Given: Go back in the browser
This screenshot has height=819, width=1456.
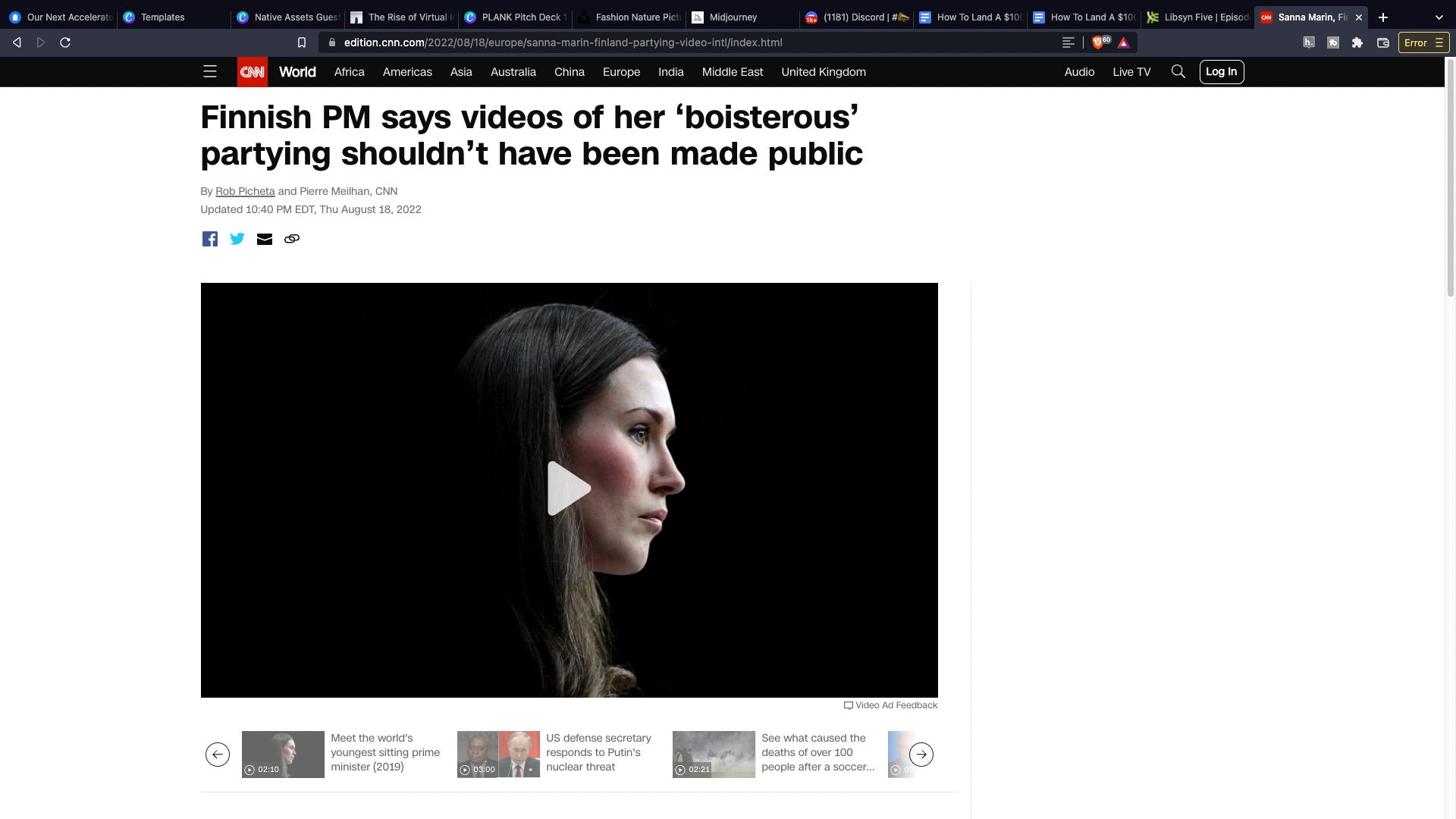Looking at the screenshot, I should pos(17,42).
